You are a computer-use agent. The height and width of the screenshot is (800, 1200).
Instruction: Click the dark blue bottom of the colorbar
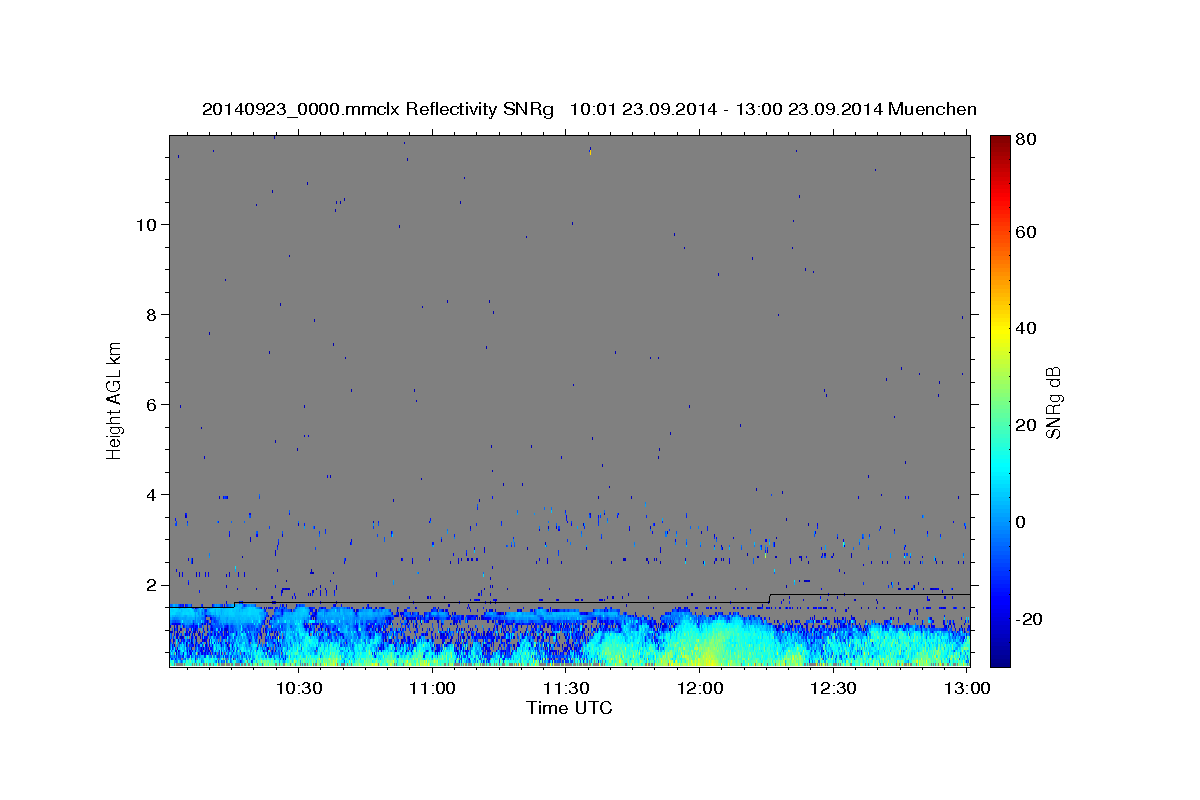999,658
